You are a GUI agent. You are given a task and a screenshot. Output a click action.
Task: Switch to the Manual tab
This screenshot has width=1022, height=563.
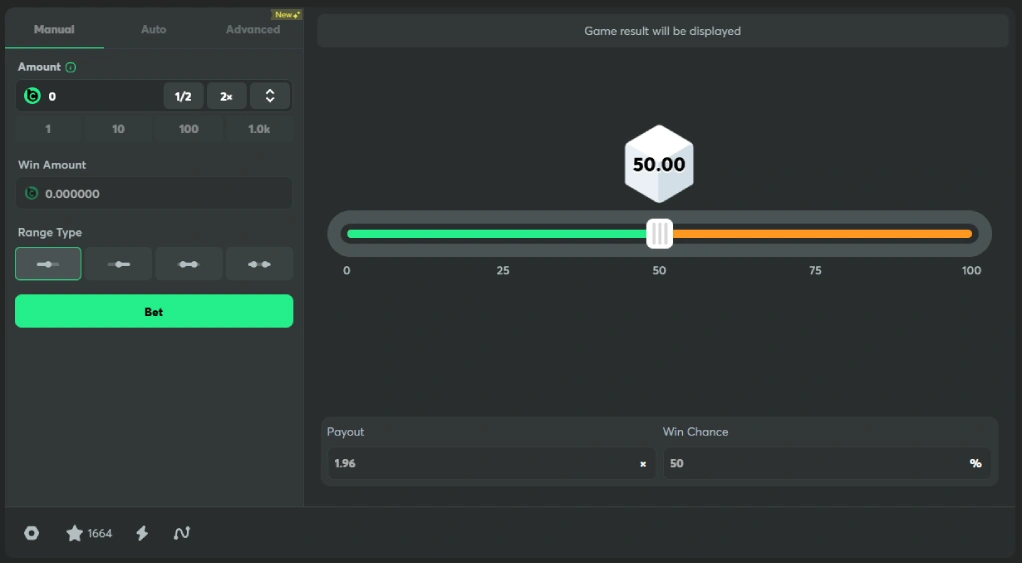click(x=54, y=29)
